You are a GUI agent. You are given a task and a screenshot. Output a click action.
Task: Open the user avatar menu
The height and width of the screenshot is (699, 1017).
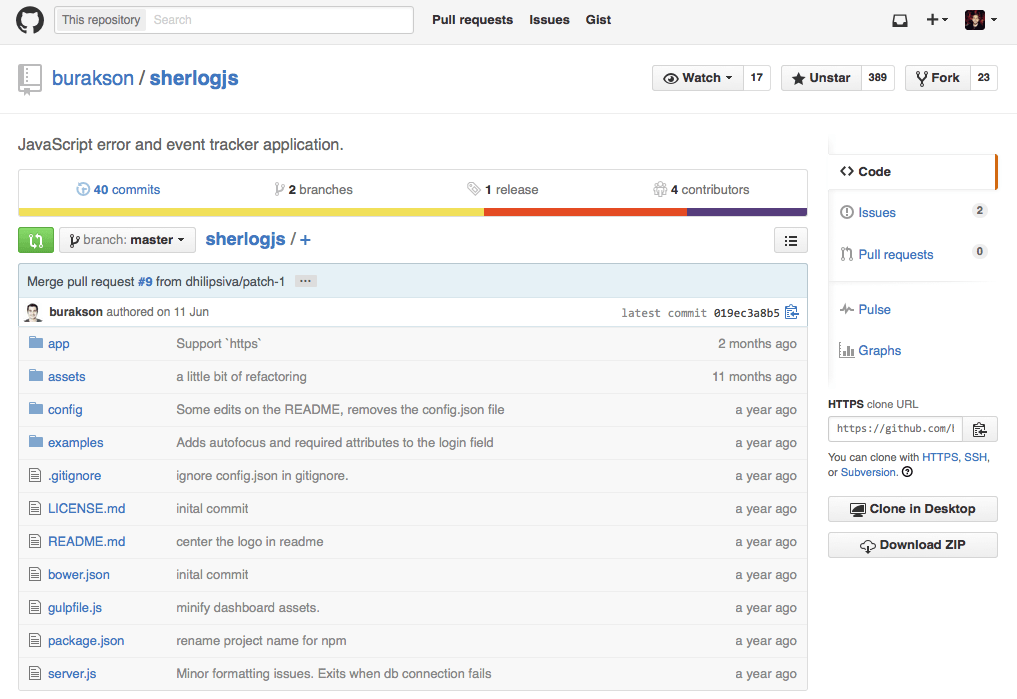[x=981, y=20]
